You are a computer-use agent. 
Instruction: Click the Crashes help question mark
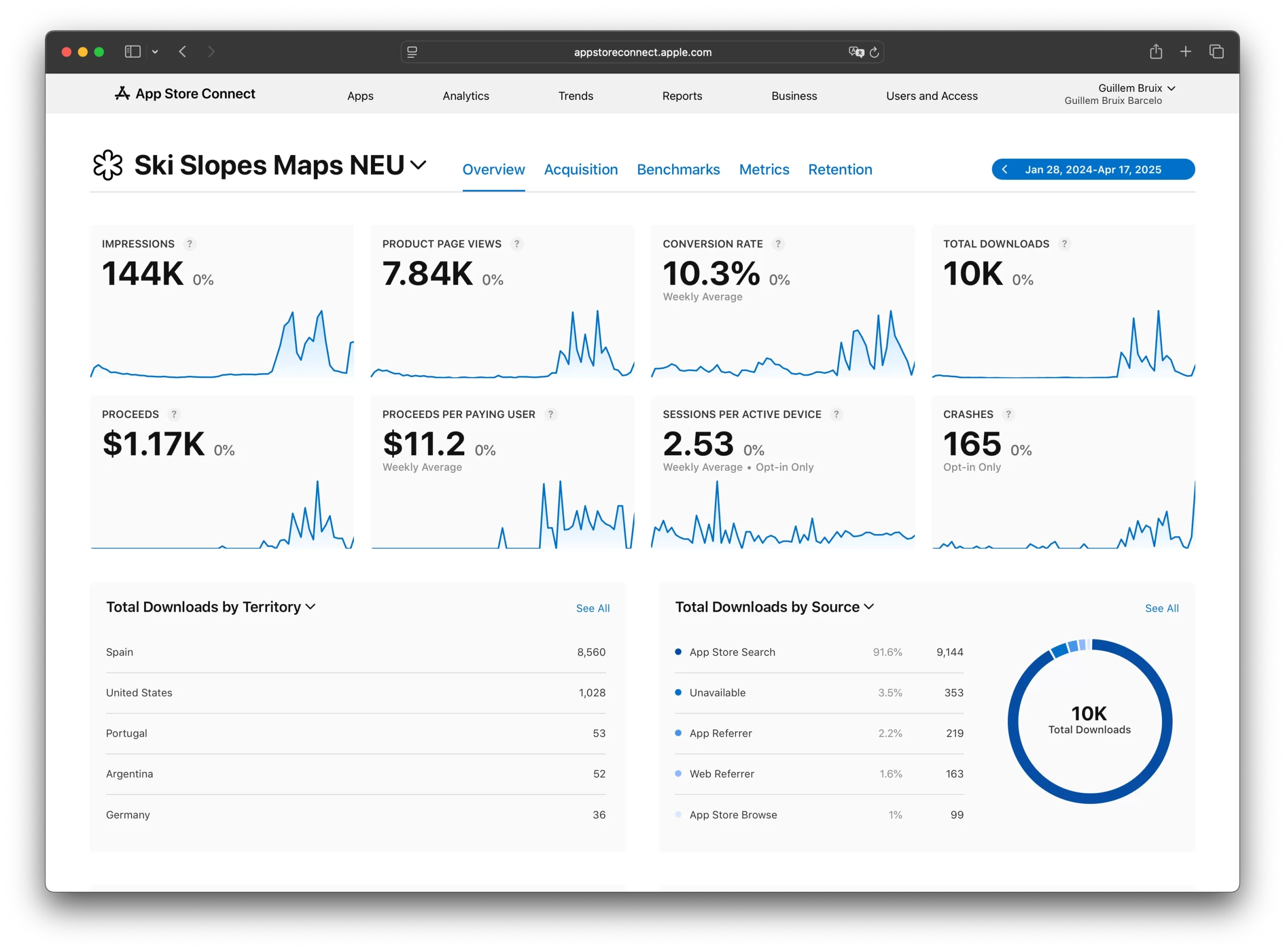[x=1008, y=415]
